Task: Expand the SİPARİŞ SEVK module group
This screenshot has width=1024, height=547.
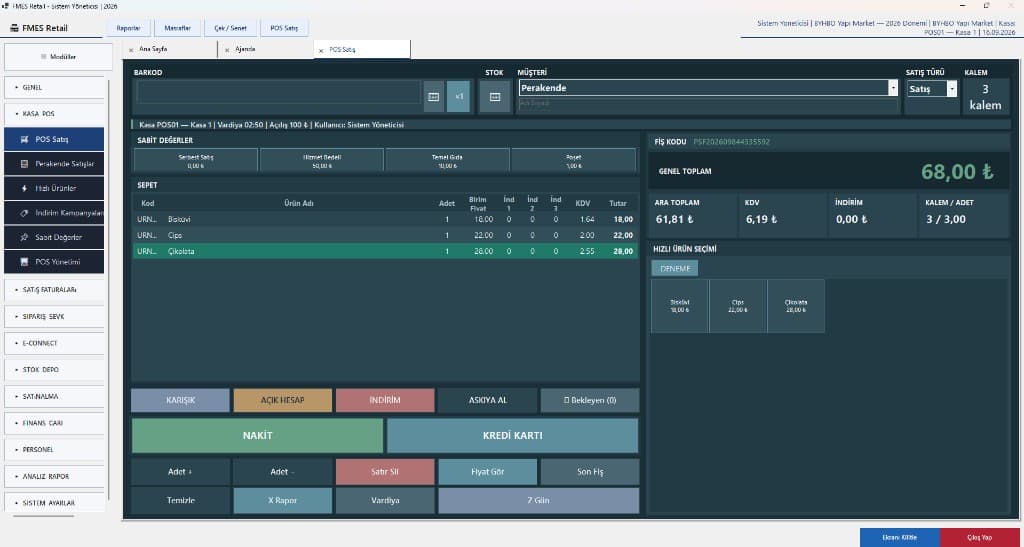Action: point(54,317)
